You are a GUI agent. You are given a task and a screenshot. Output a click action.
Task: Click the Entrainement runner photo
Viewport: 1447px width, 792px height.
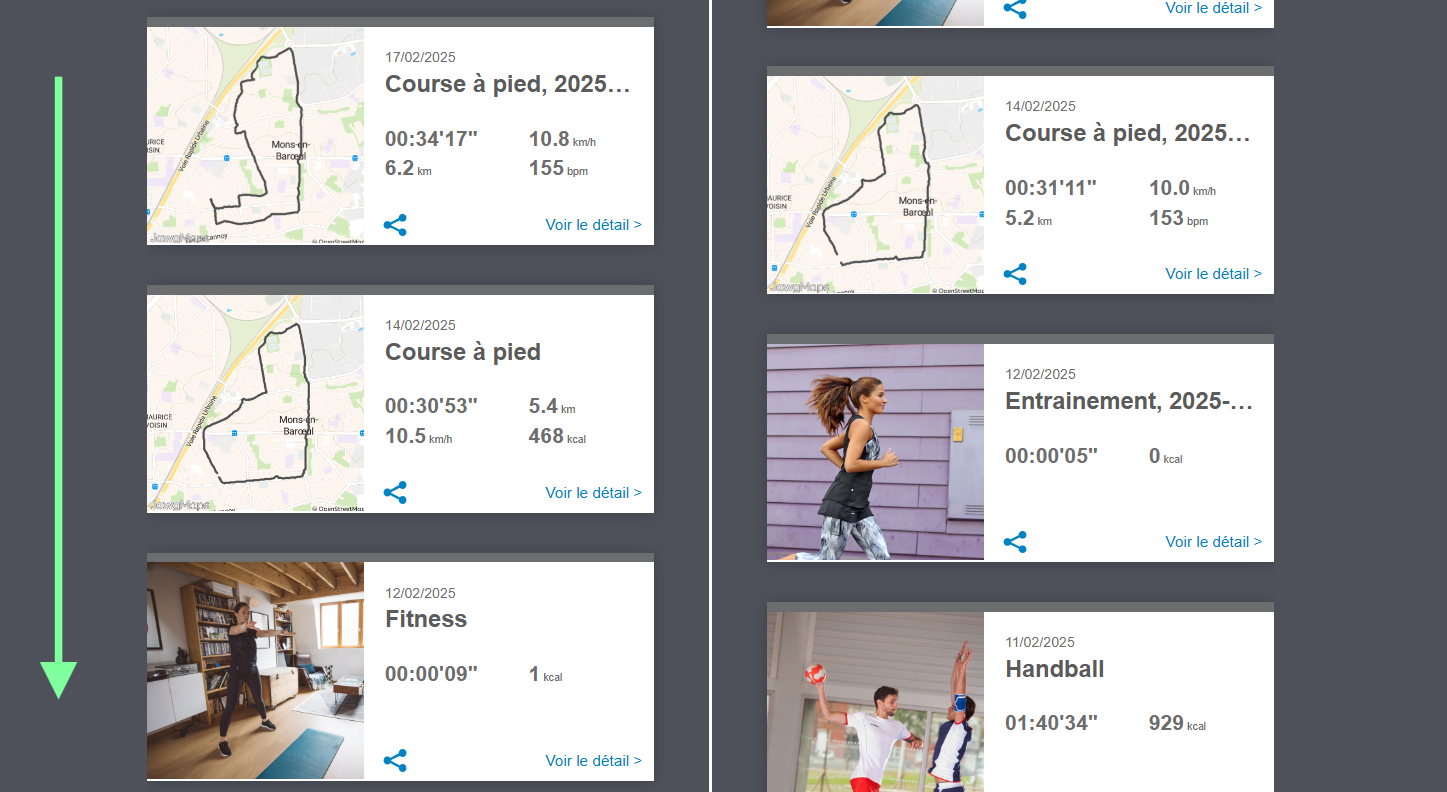tap(875, 450)
